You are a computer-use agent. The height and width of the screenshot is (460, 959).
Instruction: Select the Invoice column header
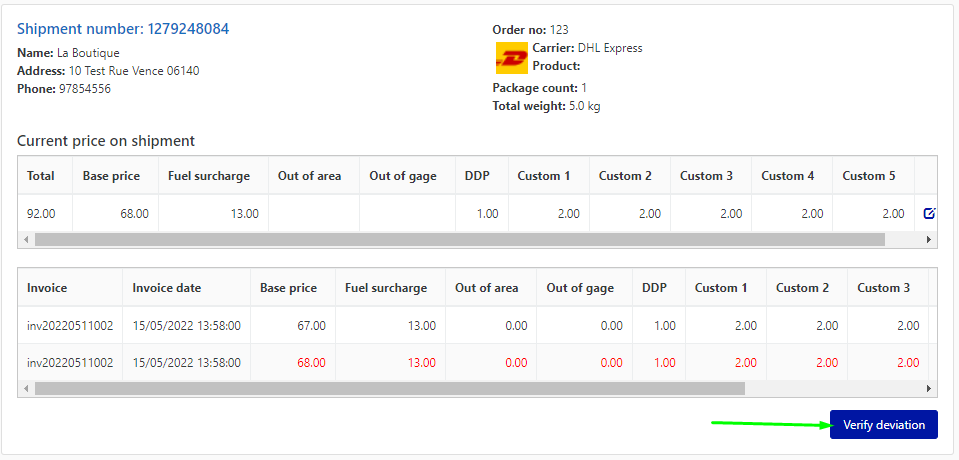click(47, 288)
